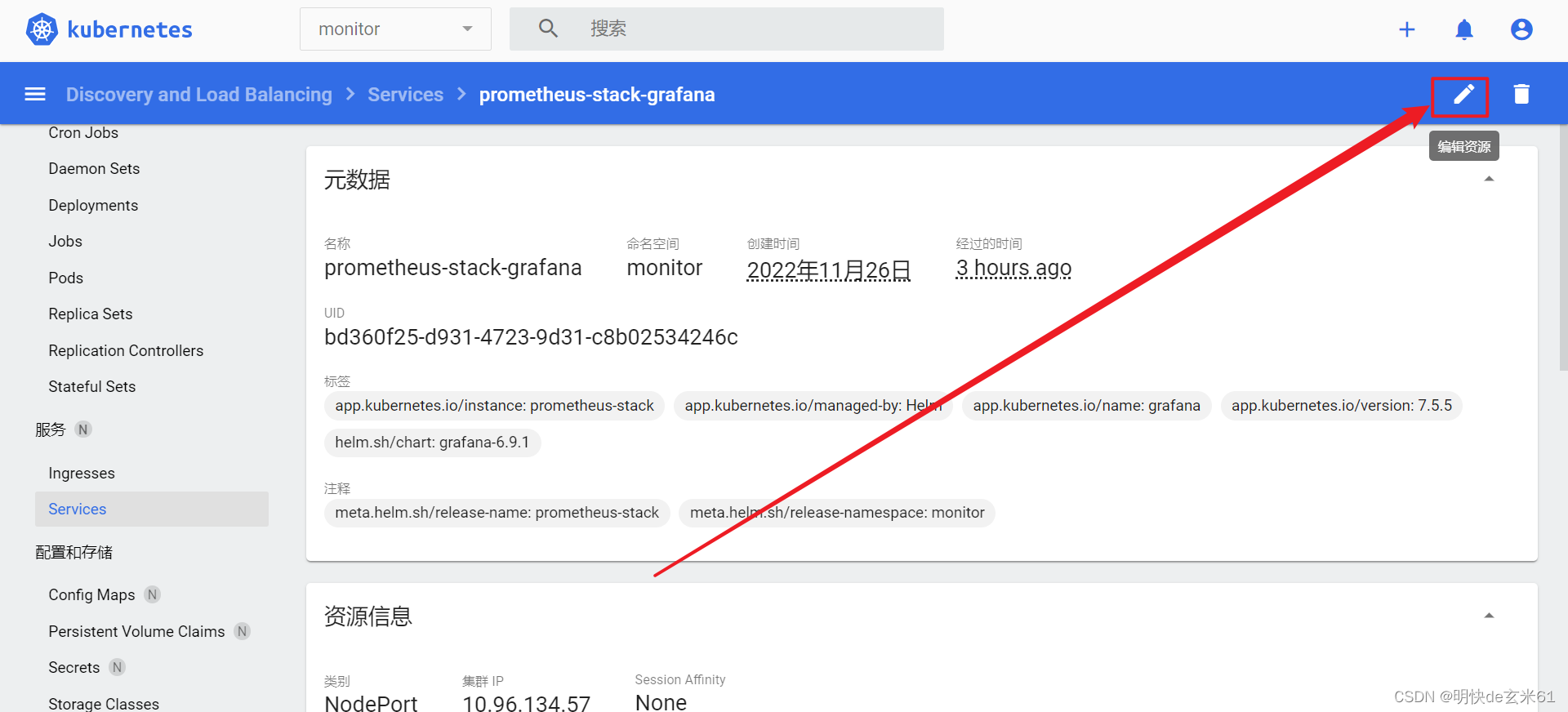Image resolution: width=1568 pixels, height=712 pixels.
Task: Open Ingresses in sidebar
Action: point(82,473)
